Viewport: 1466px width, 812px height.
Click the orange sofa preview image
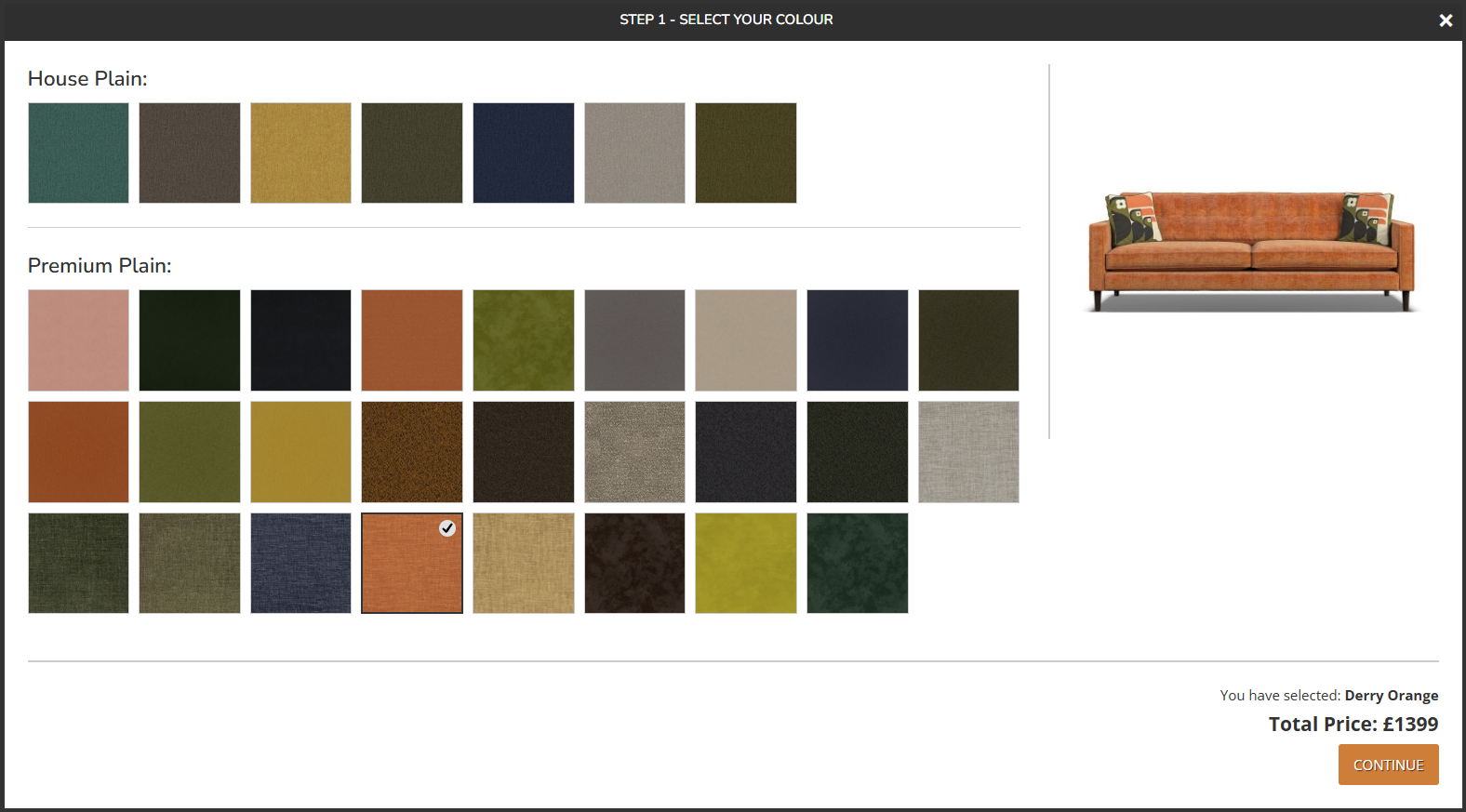[1250, 251]
